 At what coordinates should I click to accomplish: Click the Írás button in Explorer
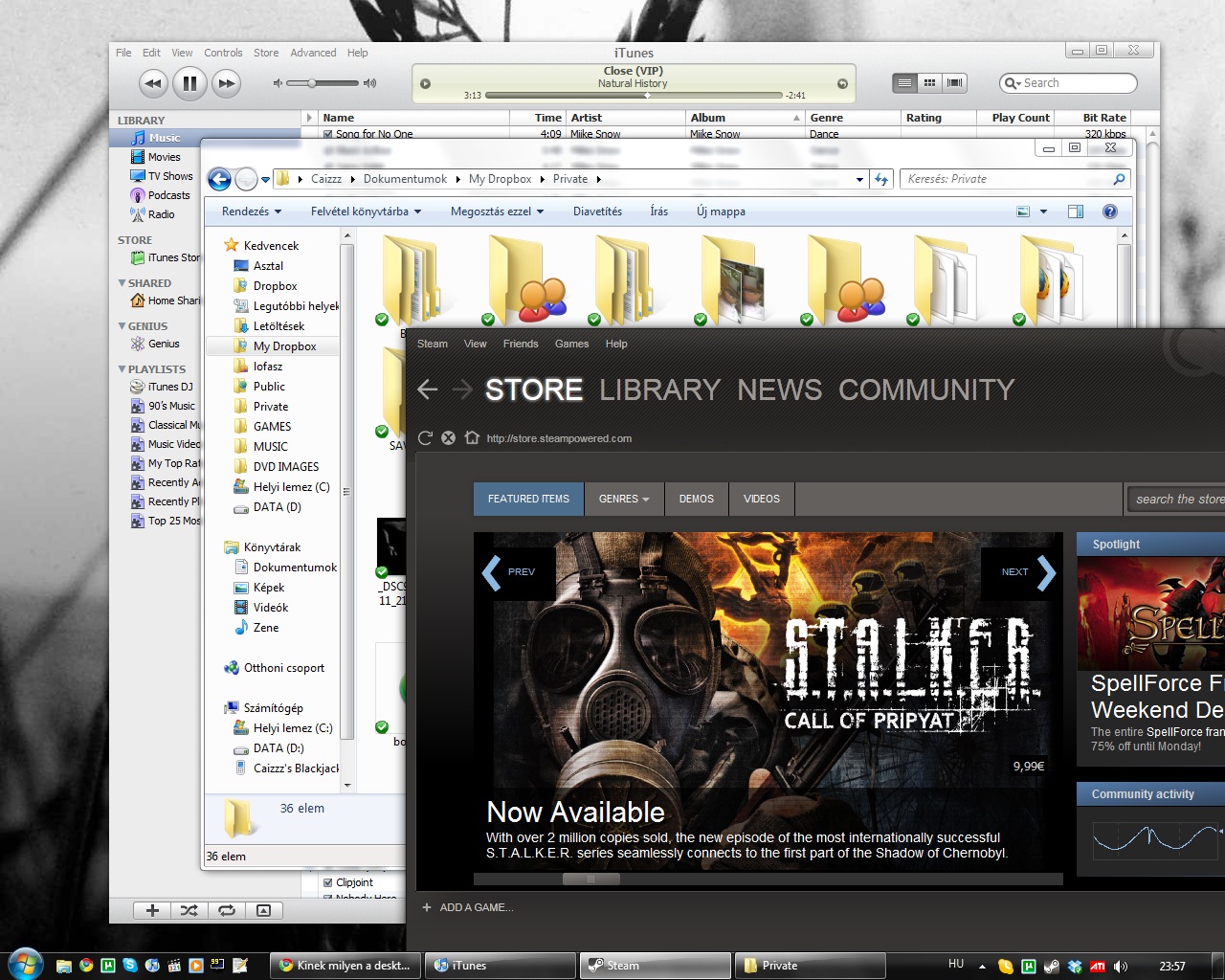pos(659,212)
